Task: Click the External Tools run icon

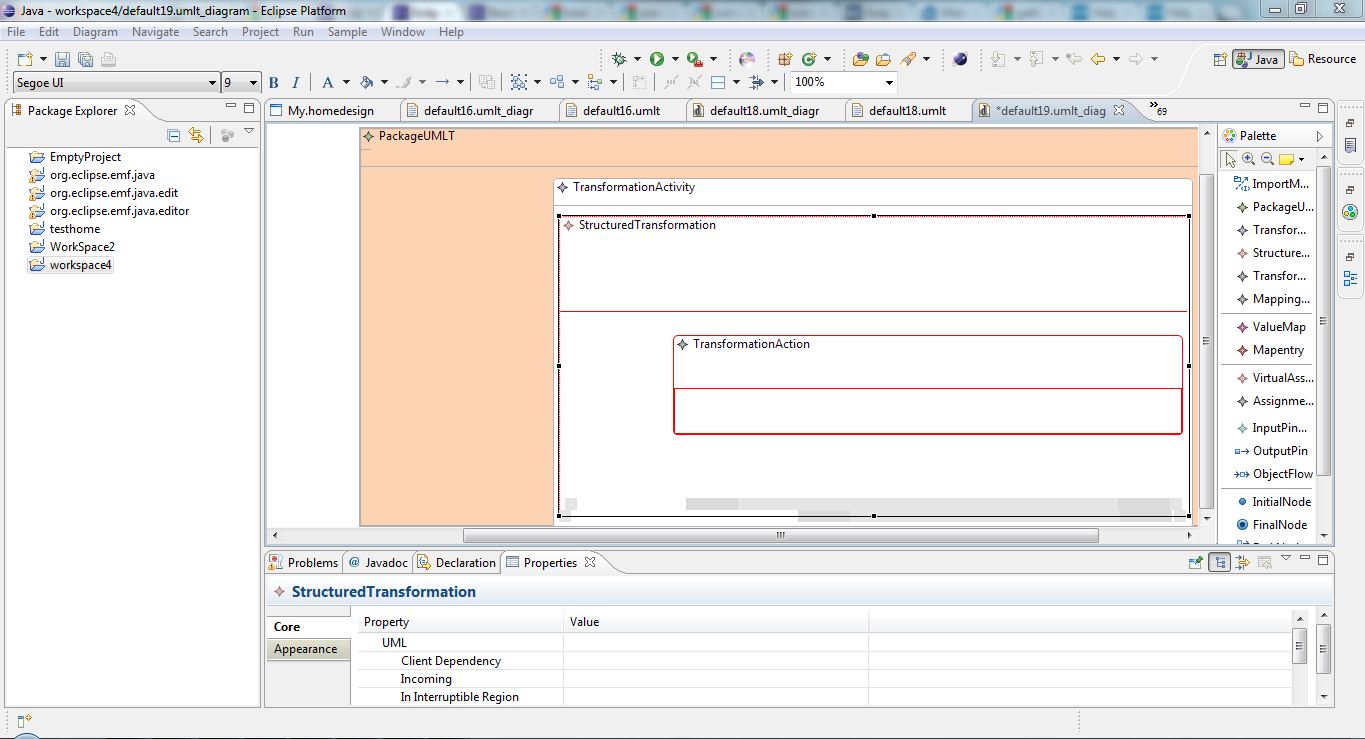Action: (694, 59)
